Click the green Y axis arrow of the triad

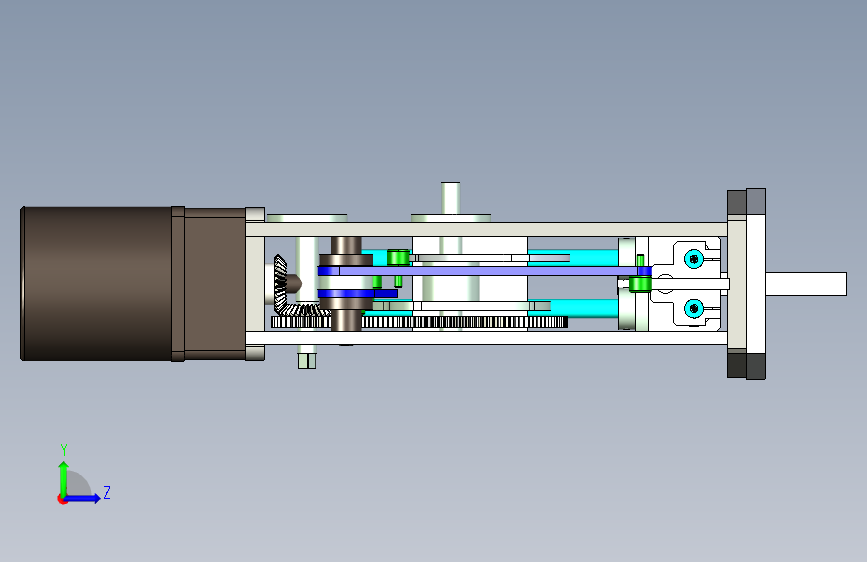coord(64,479)
